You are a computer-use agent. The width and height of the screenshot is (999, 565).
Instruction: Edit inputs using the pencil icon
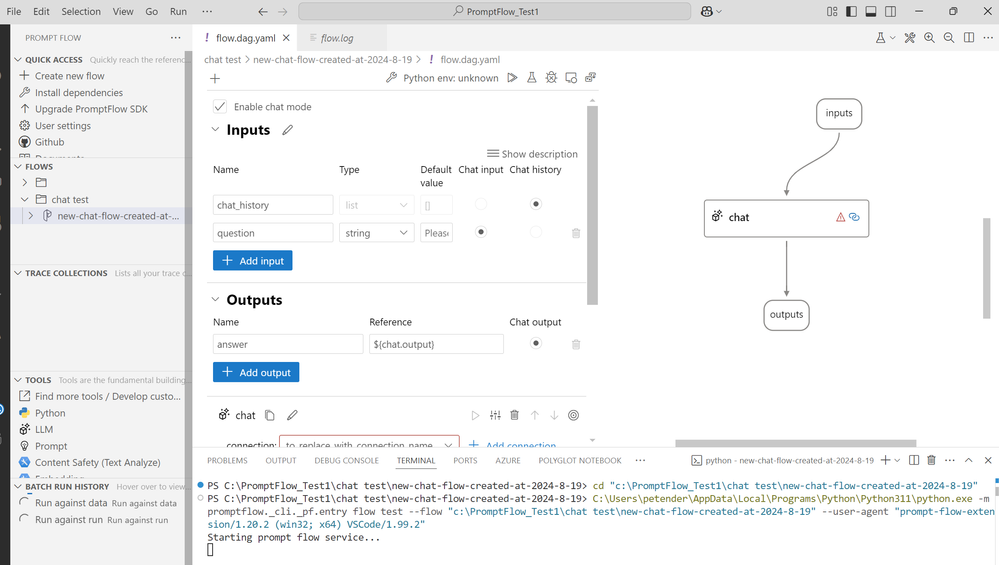288,130
